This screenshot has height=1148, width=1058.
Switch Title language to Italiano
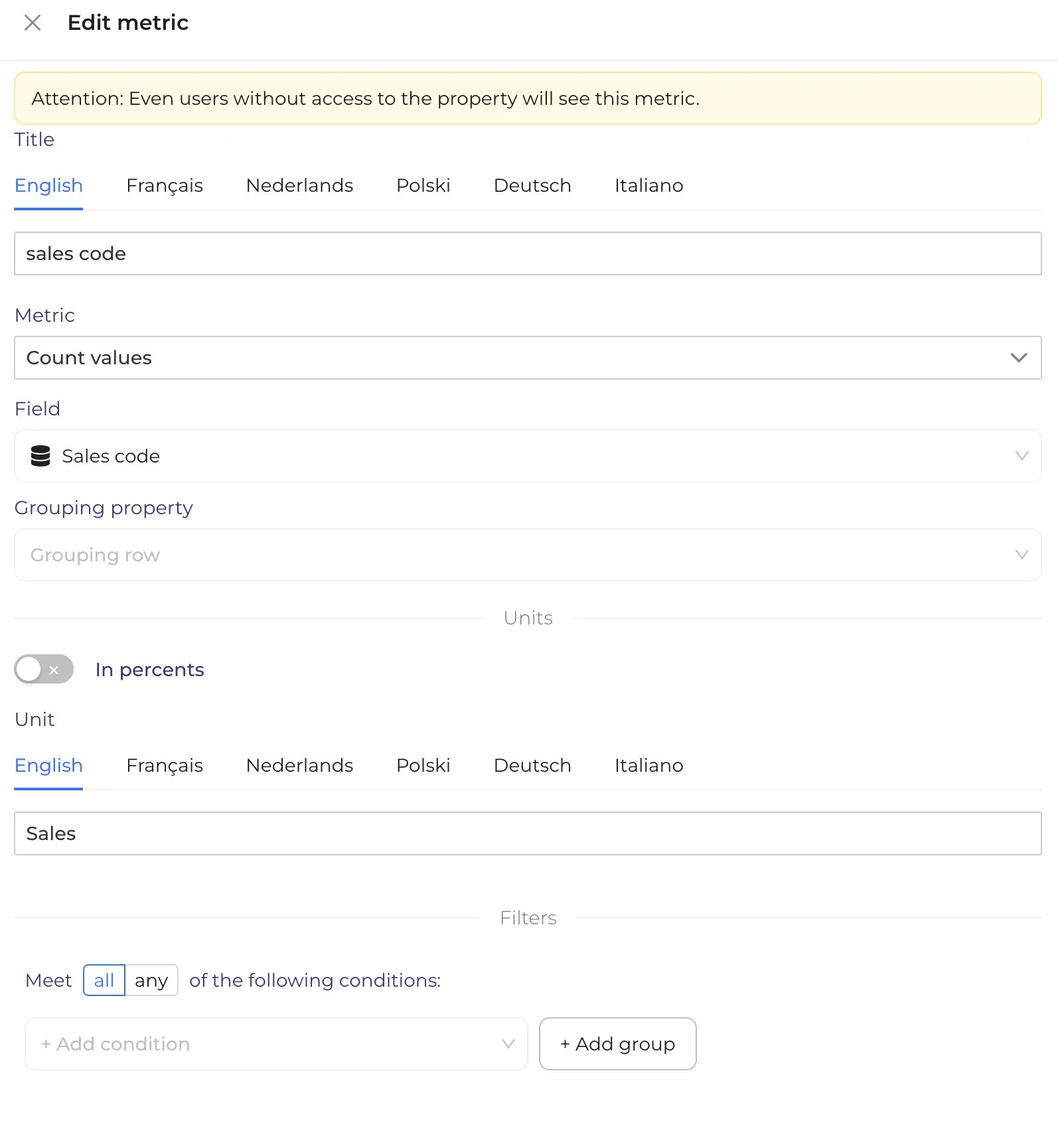click(x=648, y=185)
